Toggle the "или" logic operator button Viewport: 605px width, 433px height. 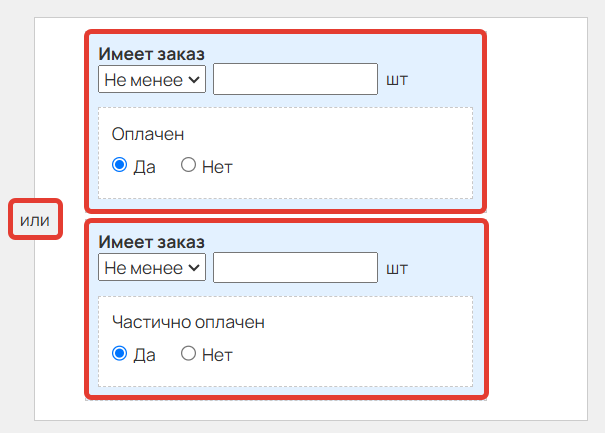(x=35, y=219)
